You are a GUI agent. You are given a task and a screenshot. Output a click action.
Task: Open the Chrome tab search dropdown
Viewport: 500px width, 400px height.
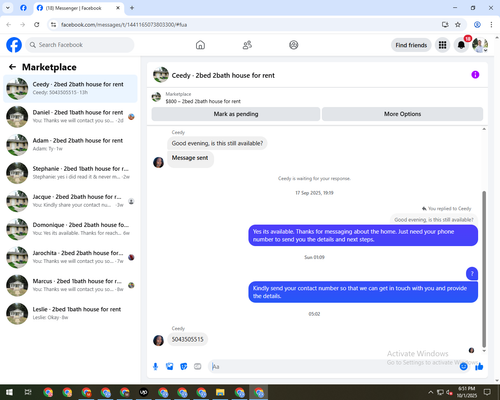coord(8,8)
